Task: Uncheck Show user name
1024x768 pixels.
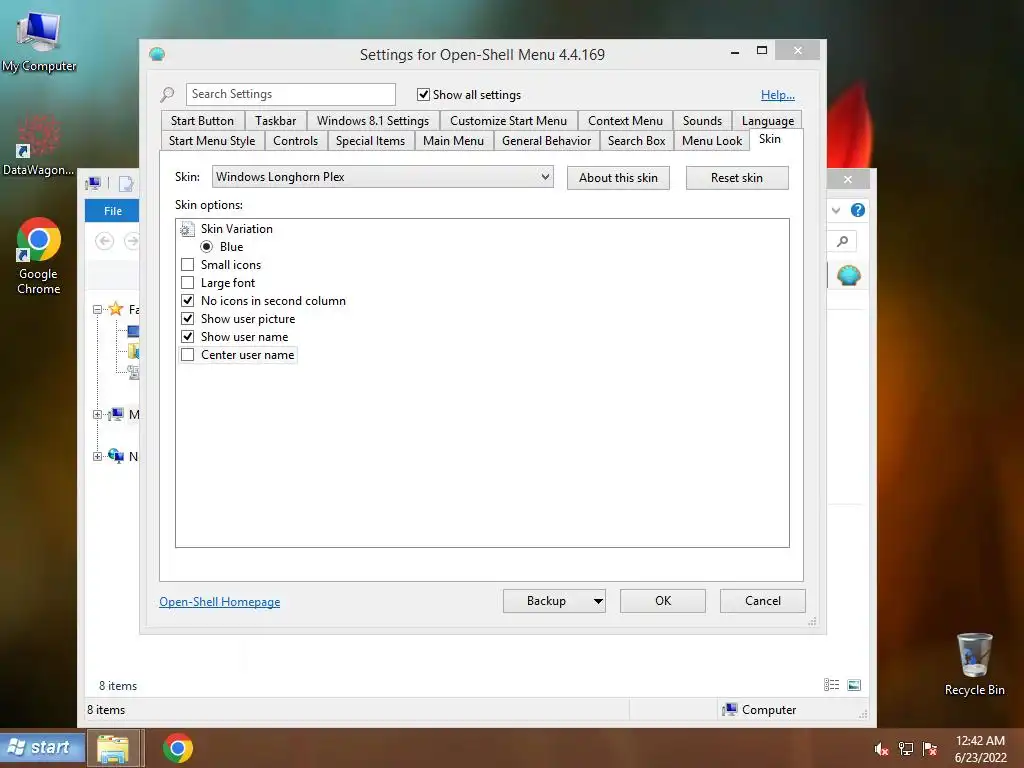Action: (187, 337)
